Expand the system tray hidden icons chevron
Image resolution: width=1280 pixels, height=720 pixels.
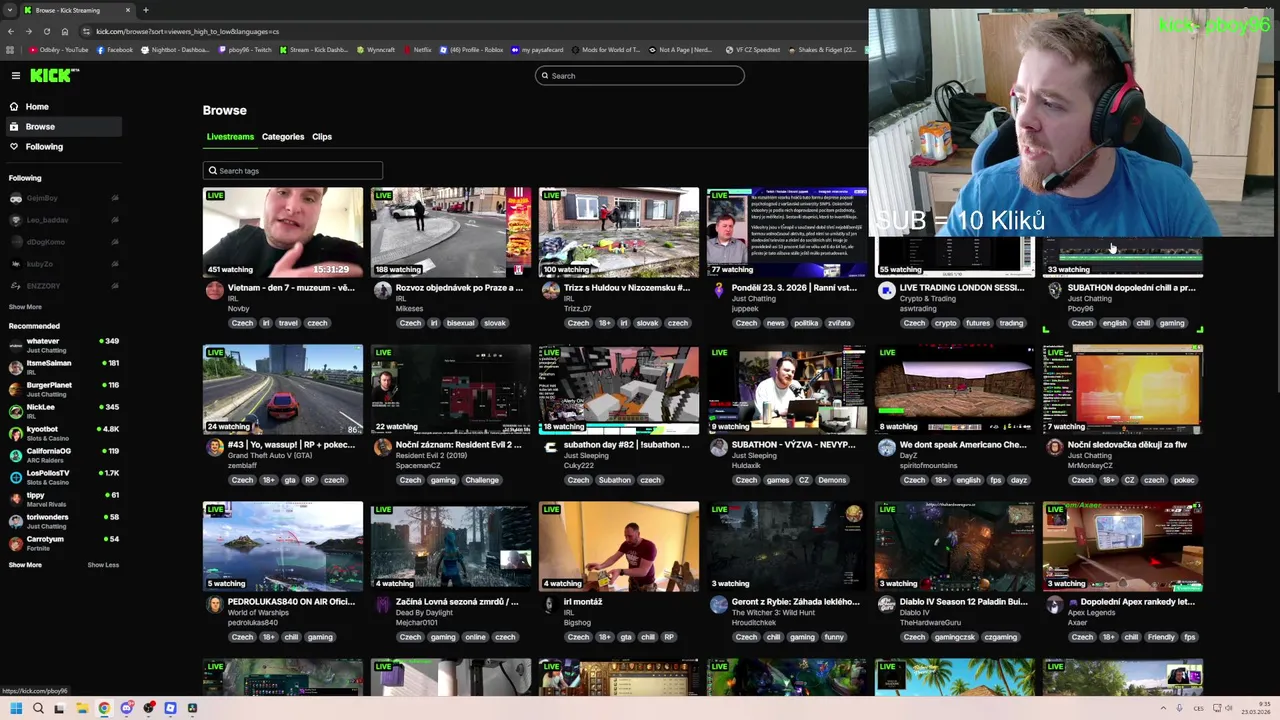[1162, 708]
